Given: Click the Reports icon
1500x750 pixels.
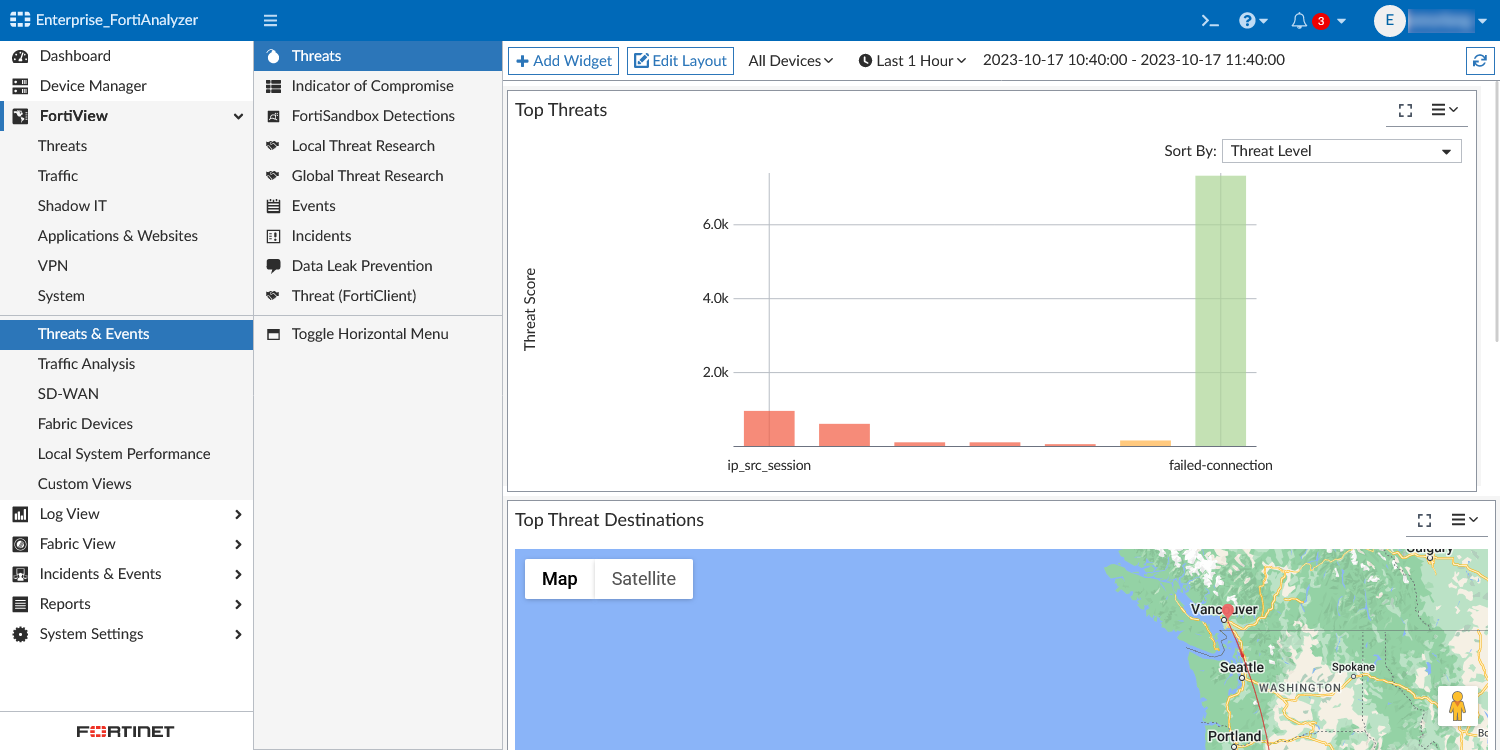Looking at the screenshot, I should pos(20,604).
